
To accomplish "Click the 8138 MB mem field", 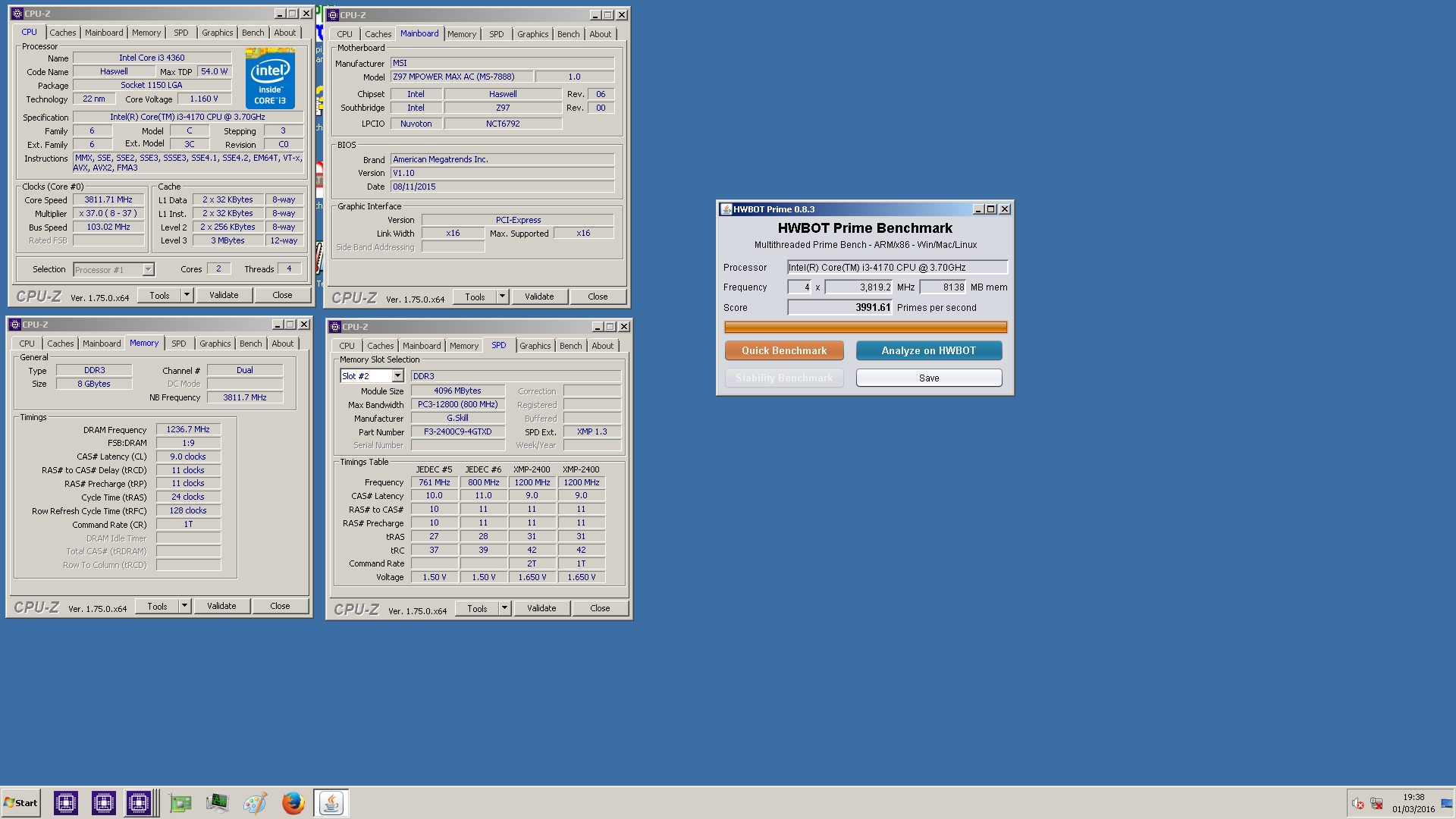I will click(x=943, y=287).
